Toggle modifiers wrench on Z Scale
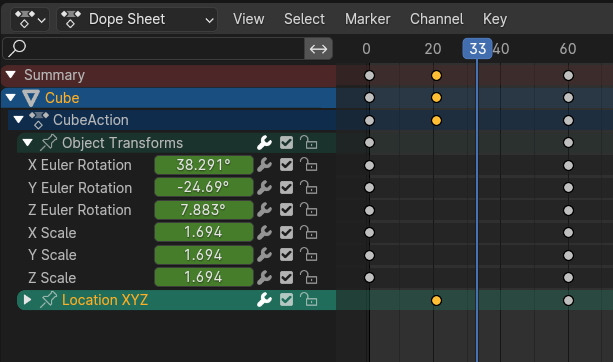This screenshot has width=613, height=362. click(x=264, y=278)
